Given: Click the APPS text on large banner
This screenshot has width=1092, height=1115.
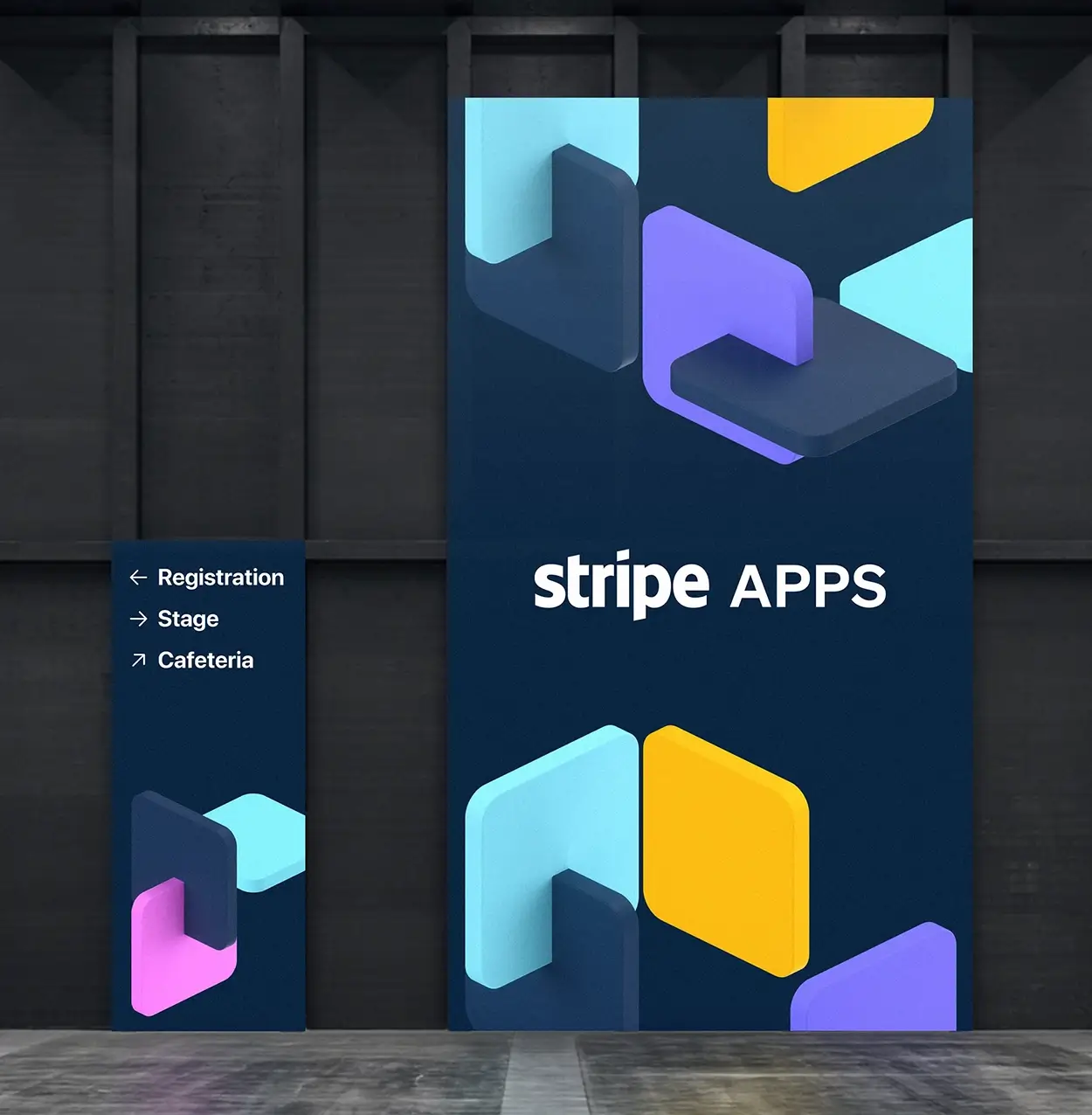Looking at the screenshot, I should coord(808,586).
